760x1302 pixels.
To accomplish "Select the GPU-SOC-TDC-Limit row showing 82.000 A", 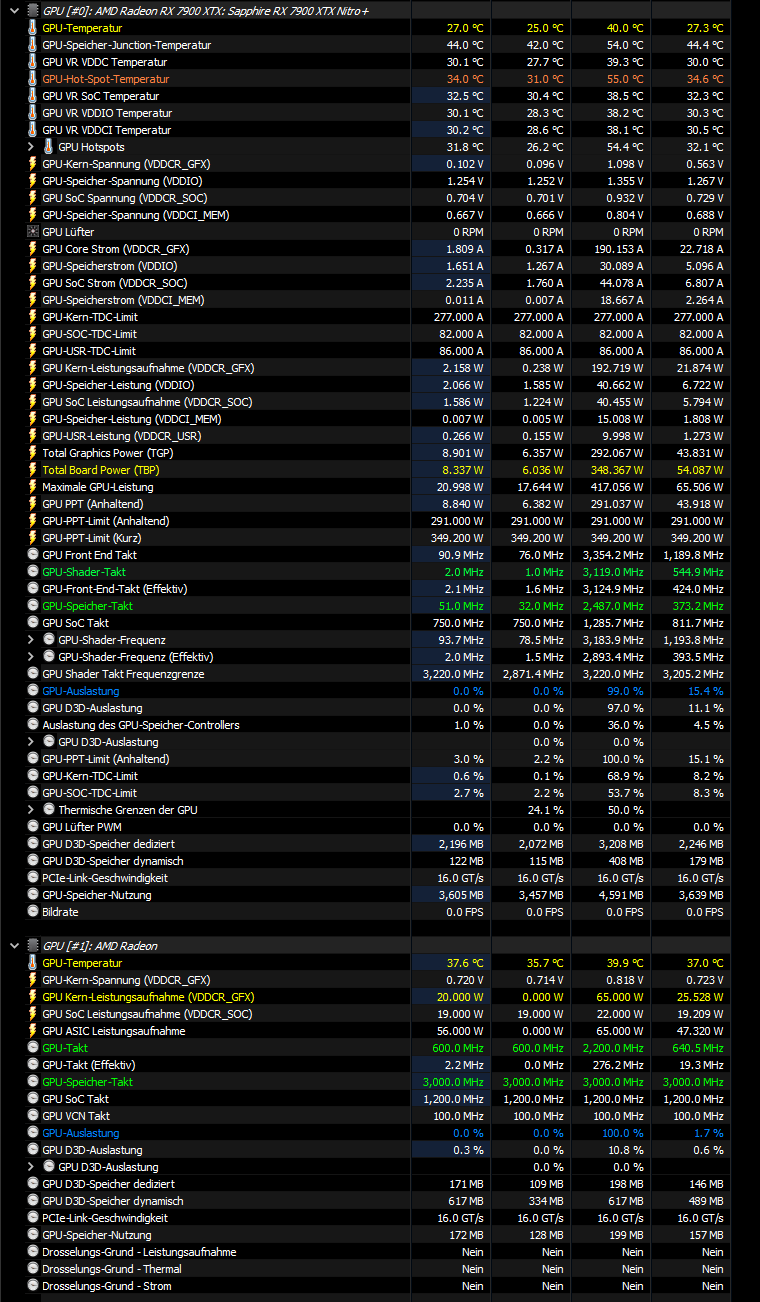I will click(x=378, y=334).
